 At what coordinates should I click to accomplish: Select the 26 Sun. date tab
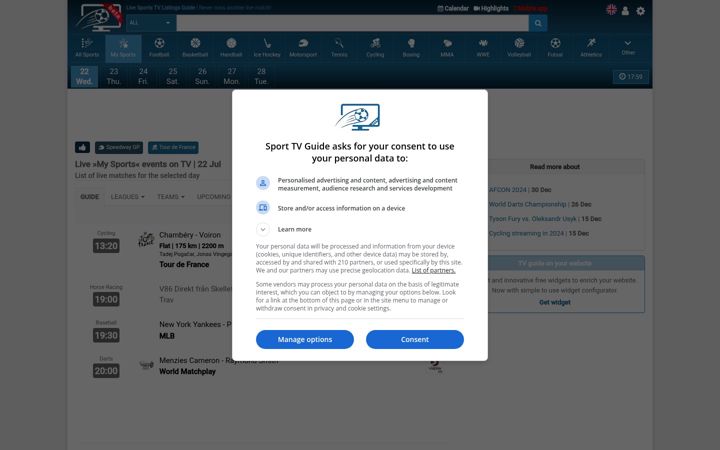[x=202, y=76]
